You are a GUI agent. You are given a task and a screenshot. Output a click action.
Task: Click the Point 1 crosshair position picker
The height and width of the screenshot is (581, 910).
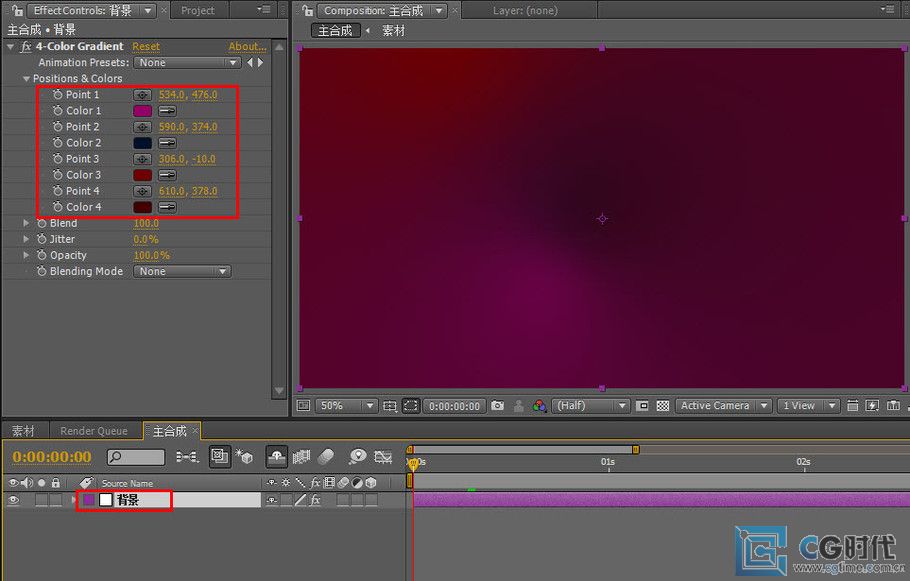(142, 95)
